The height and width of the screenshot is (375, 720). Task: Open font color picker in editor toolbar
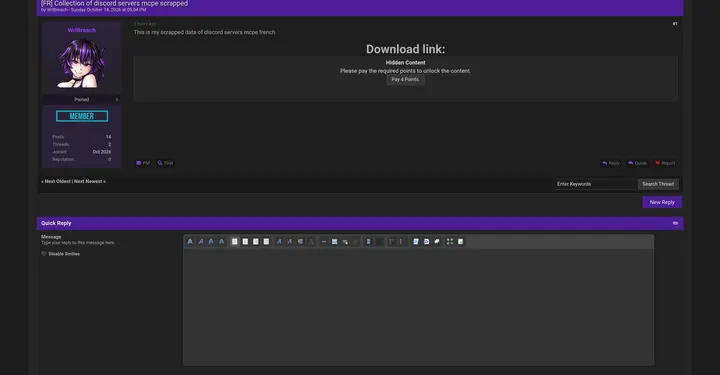coord(300,241)
